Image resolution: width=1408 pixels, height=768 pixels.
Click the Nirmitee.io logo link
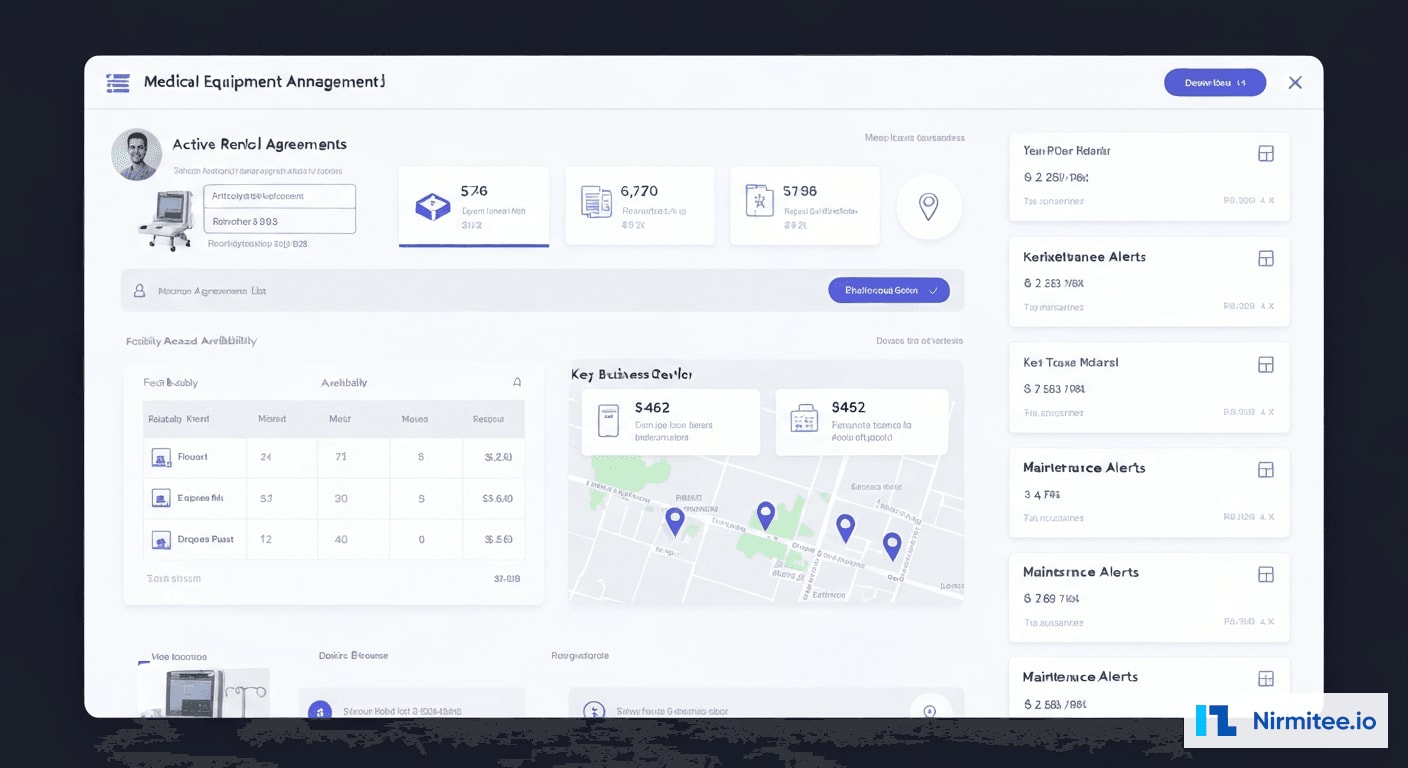1285,719
